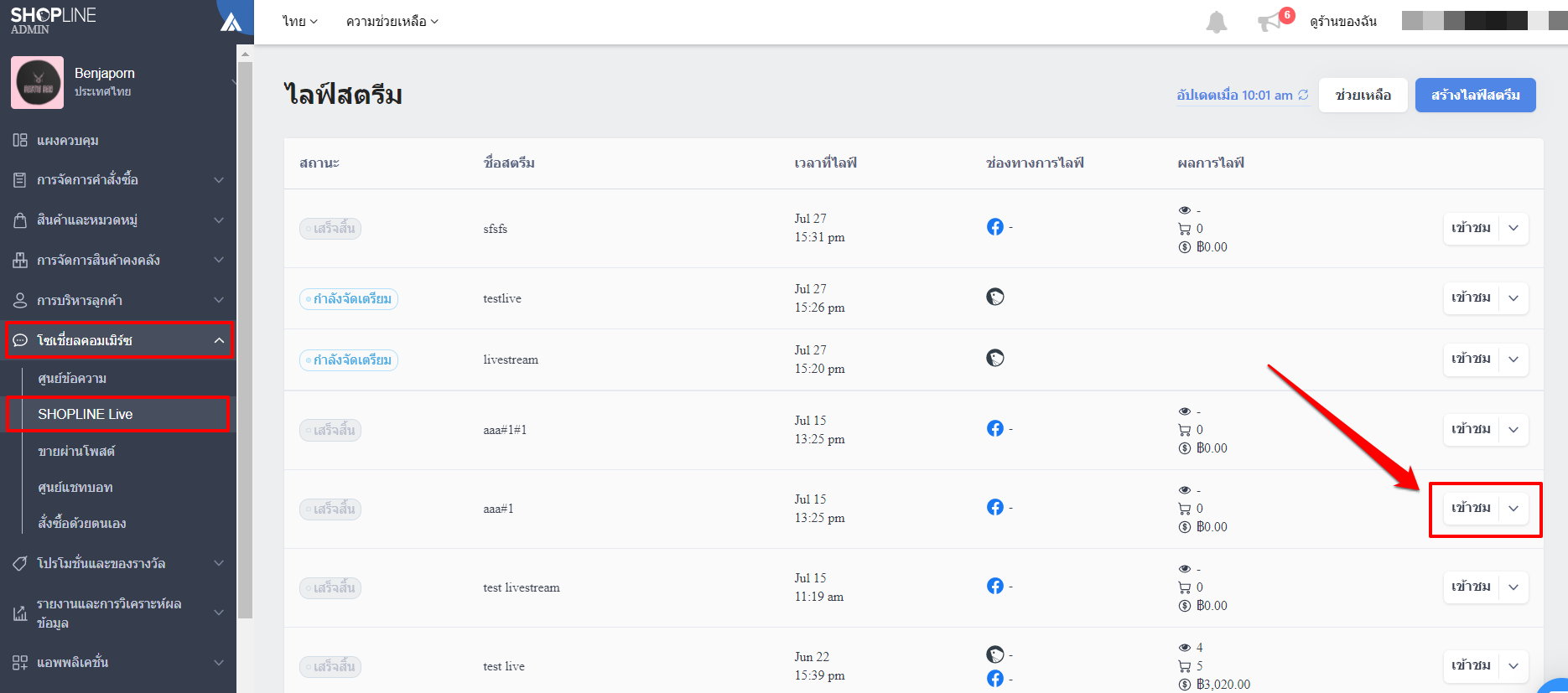Click เข้าชม button for test live row
Image resolution: width=1568 pixels, height=693 pixels.
[x=1471, y=665]
